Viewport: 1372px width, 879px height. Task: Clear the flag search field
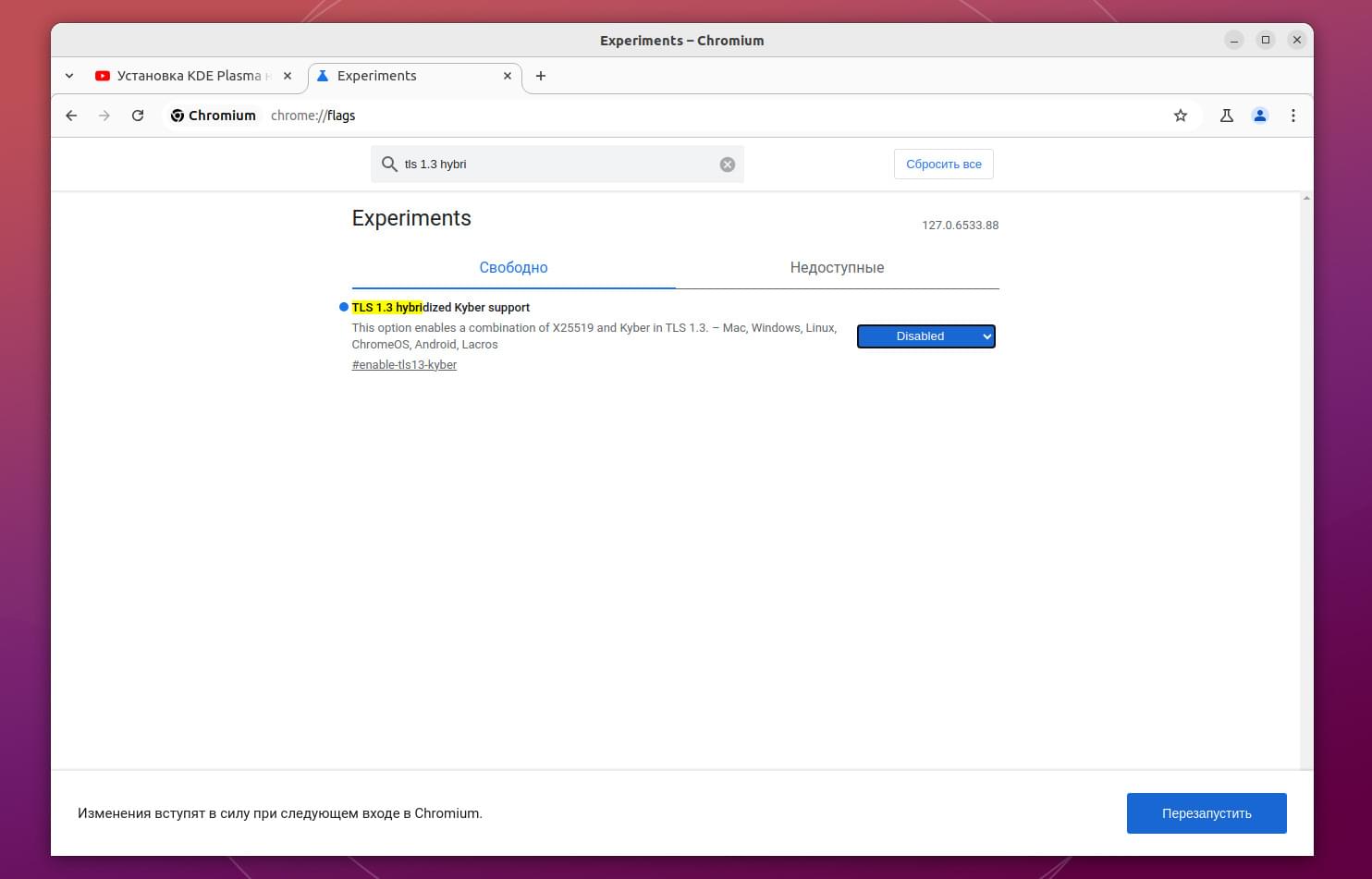point(728,165)
